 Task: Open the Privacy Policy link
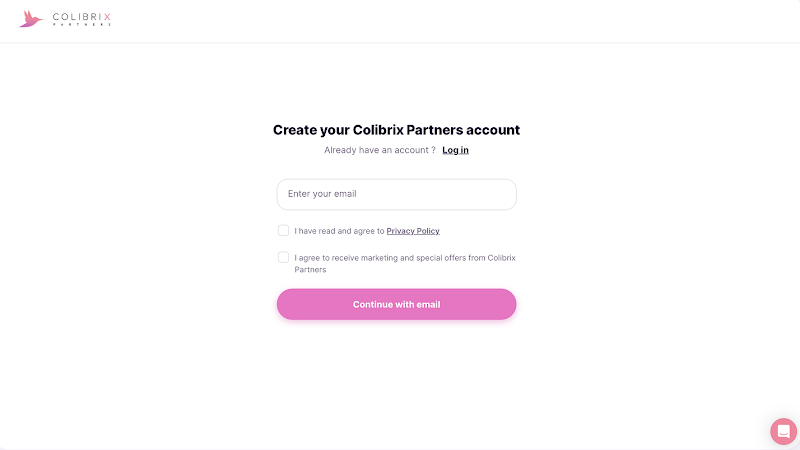[x=413, y=231]
